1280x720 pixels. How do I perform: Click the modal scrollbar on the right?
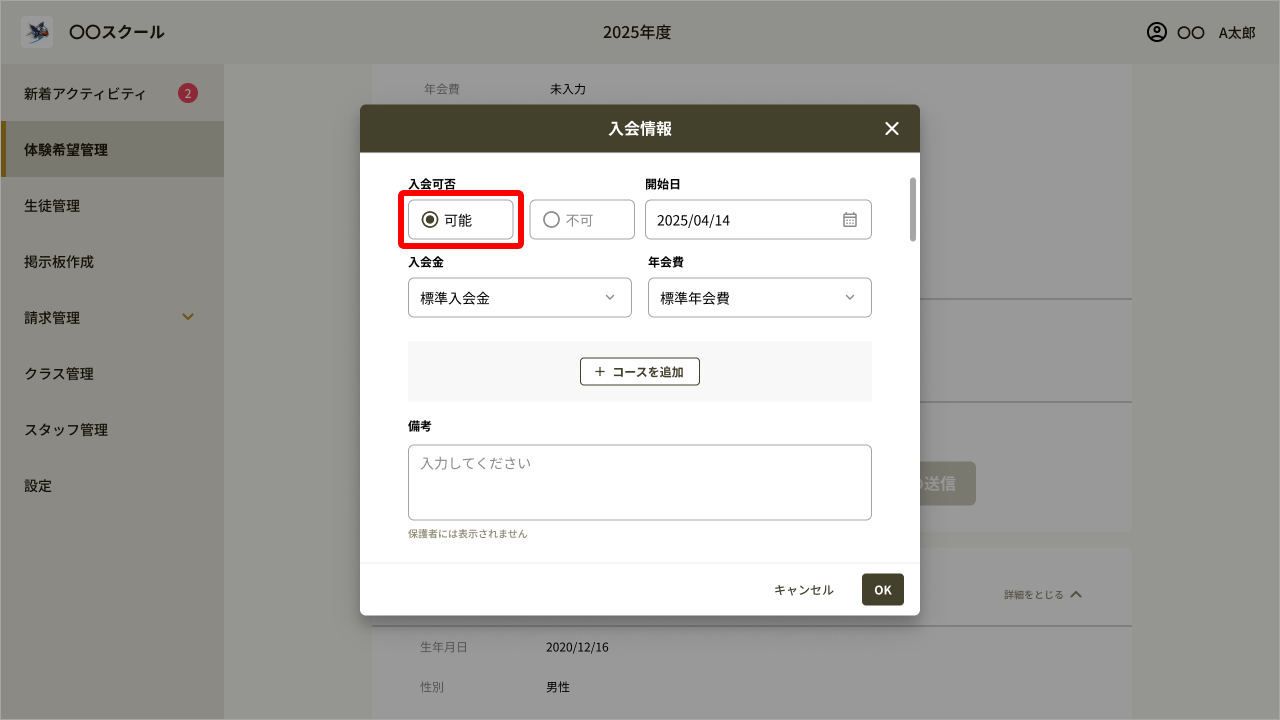point(911,210)
